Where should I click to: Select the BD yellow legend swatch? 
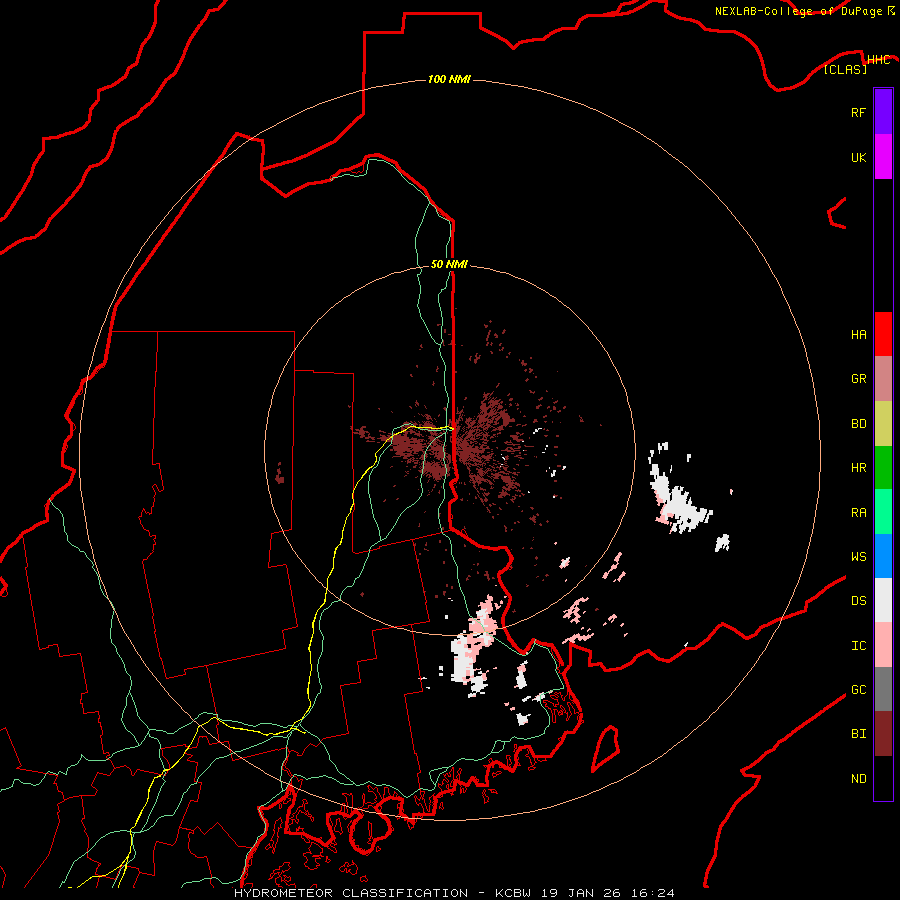click(x=883, y=424)
